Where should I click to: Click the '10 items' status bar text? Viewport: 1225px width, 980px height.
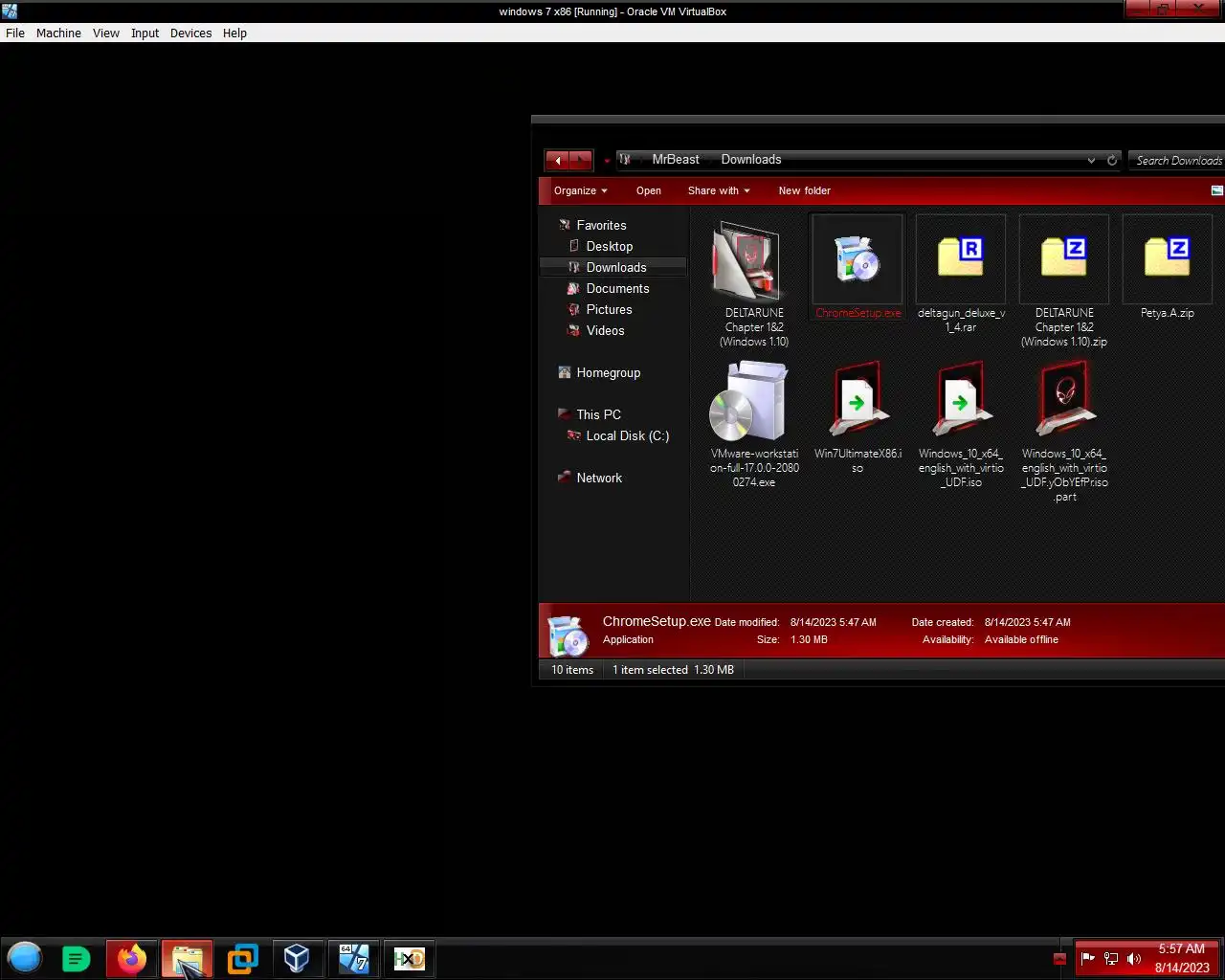click(572, 670)
